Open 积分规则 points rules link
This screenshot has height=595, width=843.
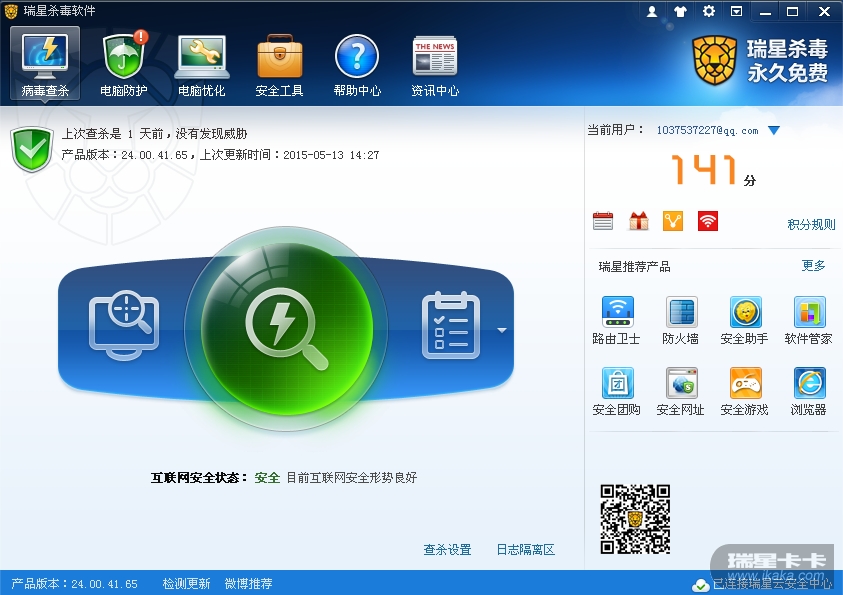811,225
